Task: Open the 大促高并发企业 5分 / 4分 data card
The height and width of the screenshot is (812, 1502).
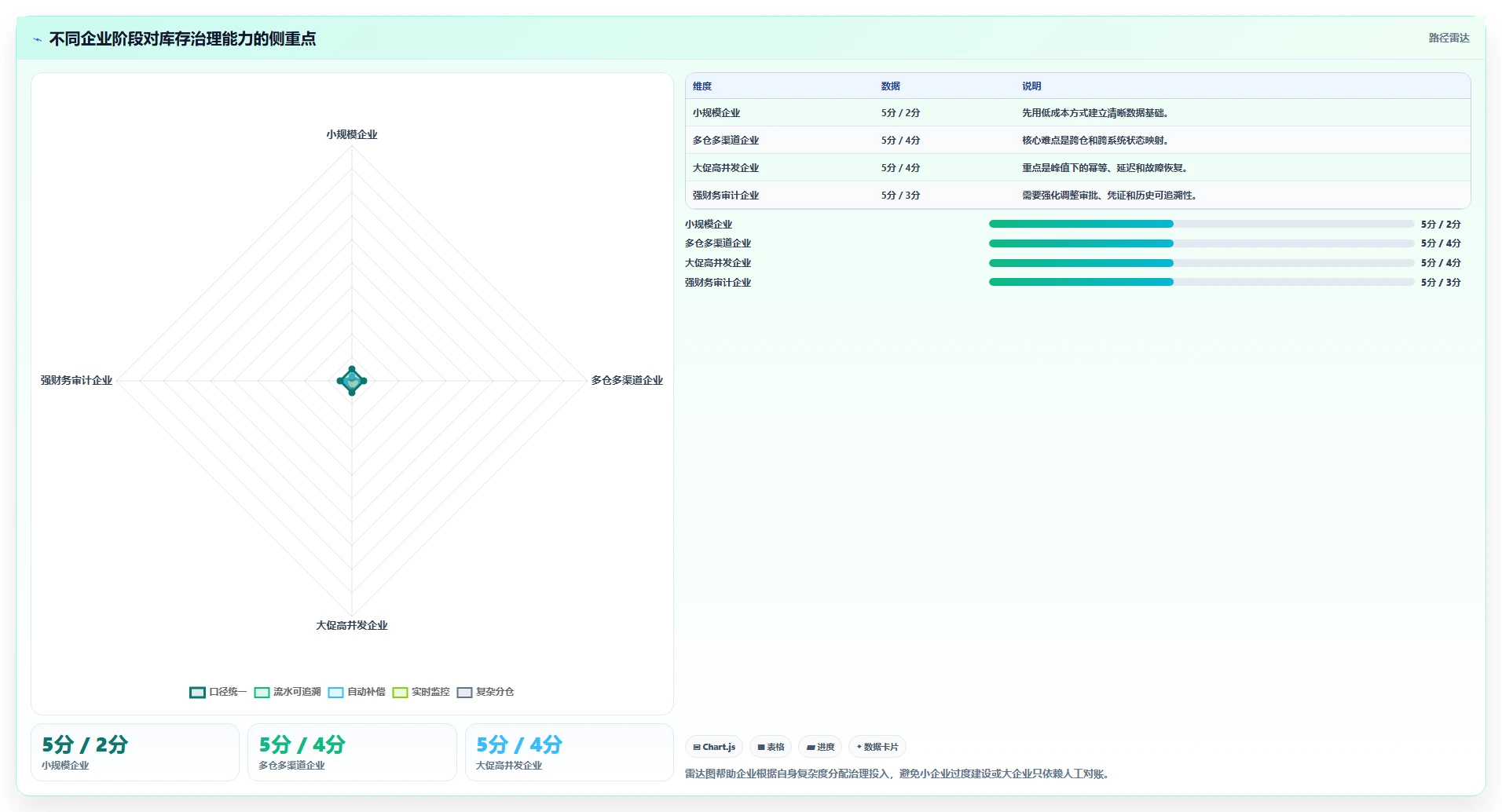Action: (x=570, y=752)
